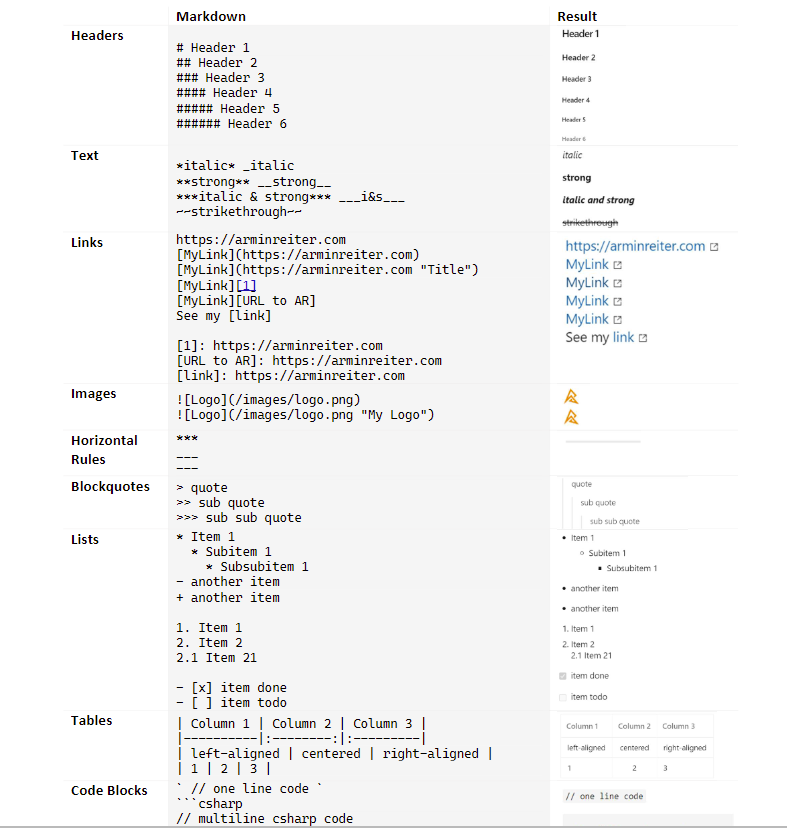The width and height of the screenshot is (787, 828).
Task: Click the external-link icon beside the arminreiter.com URL
Action: (x=714, y=247)
